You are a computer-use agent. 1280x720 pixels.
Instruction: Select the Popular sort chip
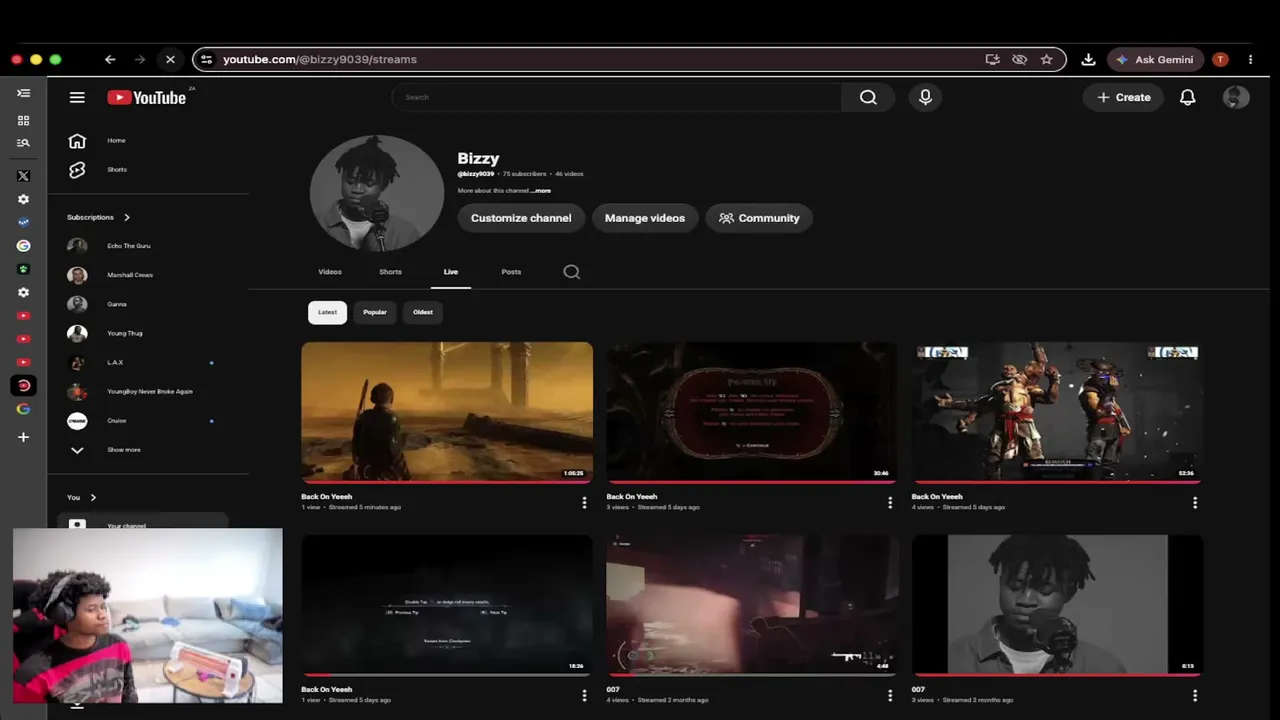tap(375, 312)
